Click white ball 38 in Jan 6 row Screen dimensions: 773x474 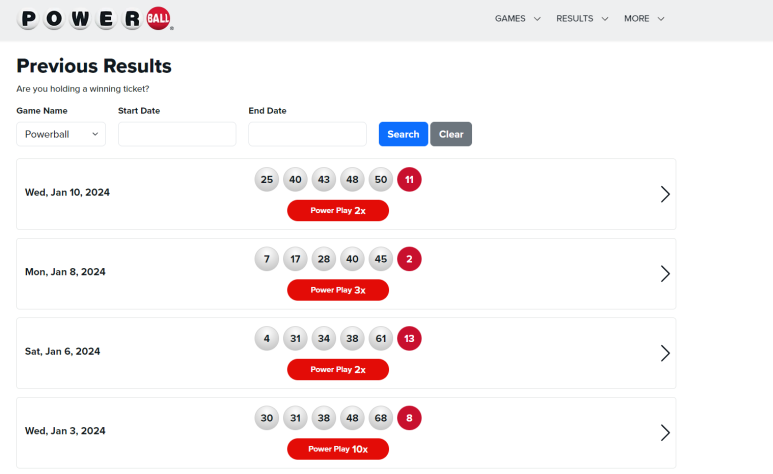click(352, 338)
